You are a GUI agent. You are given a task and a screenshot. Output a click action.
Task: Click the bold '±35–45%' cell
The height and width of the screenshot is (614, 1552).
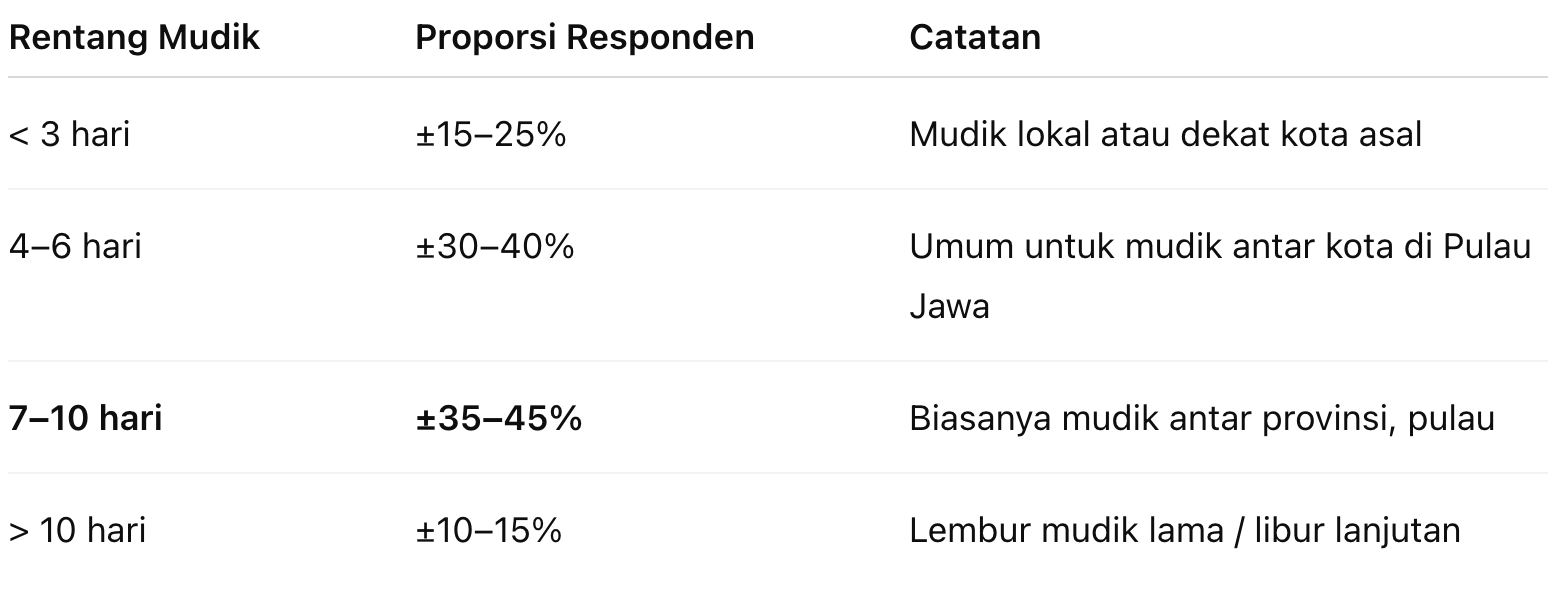[x=499, y=418]
